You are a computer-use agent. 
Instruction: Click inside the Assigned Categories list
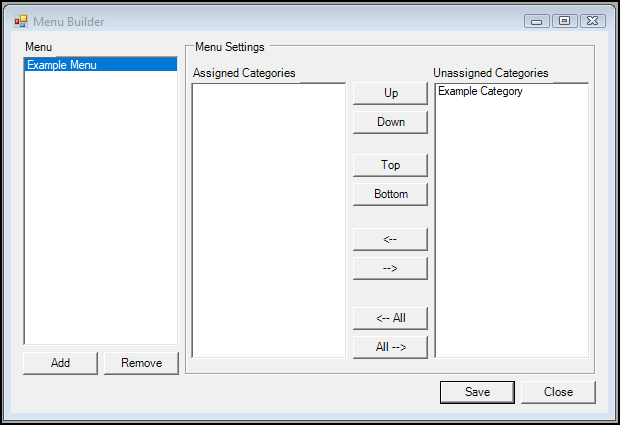(x=269, y=220)
